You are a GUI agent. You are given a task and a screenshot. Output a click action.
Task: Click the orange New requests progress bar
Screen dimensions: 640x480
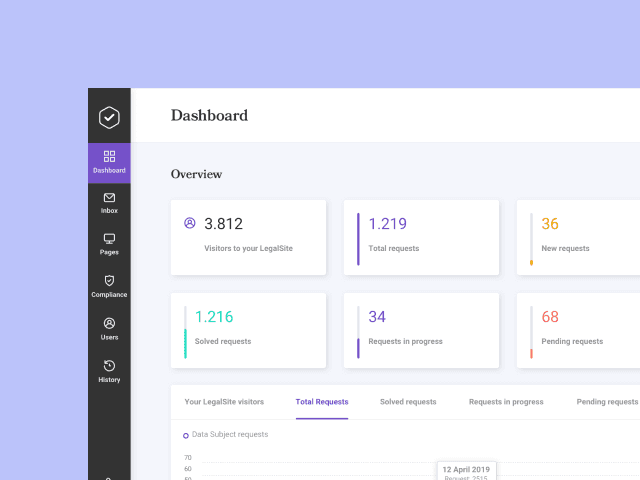[x=531, y=262]
